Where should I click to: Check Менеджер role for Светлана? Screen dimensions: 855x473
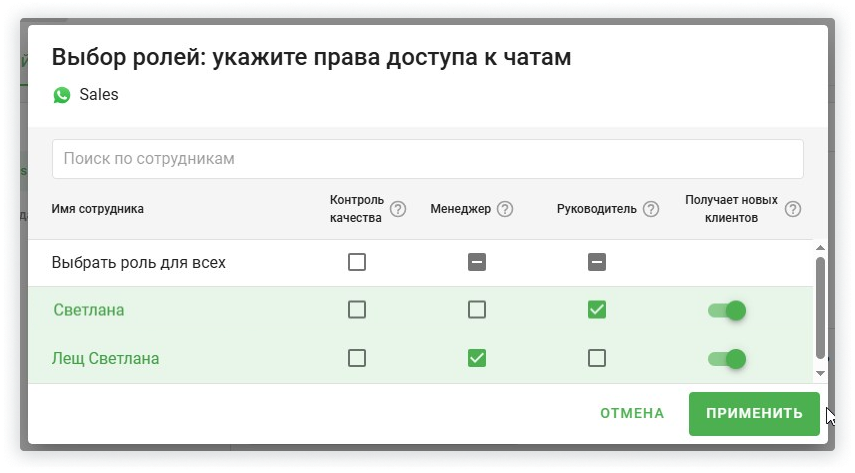(477, 310)
